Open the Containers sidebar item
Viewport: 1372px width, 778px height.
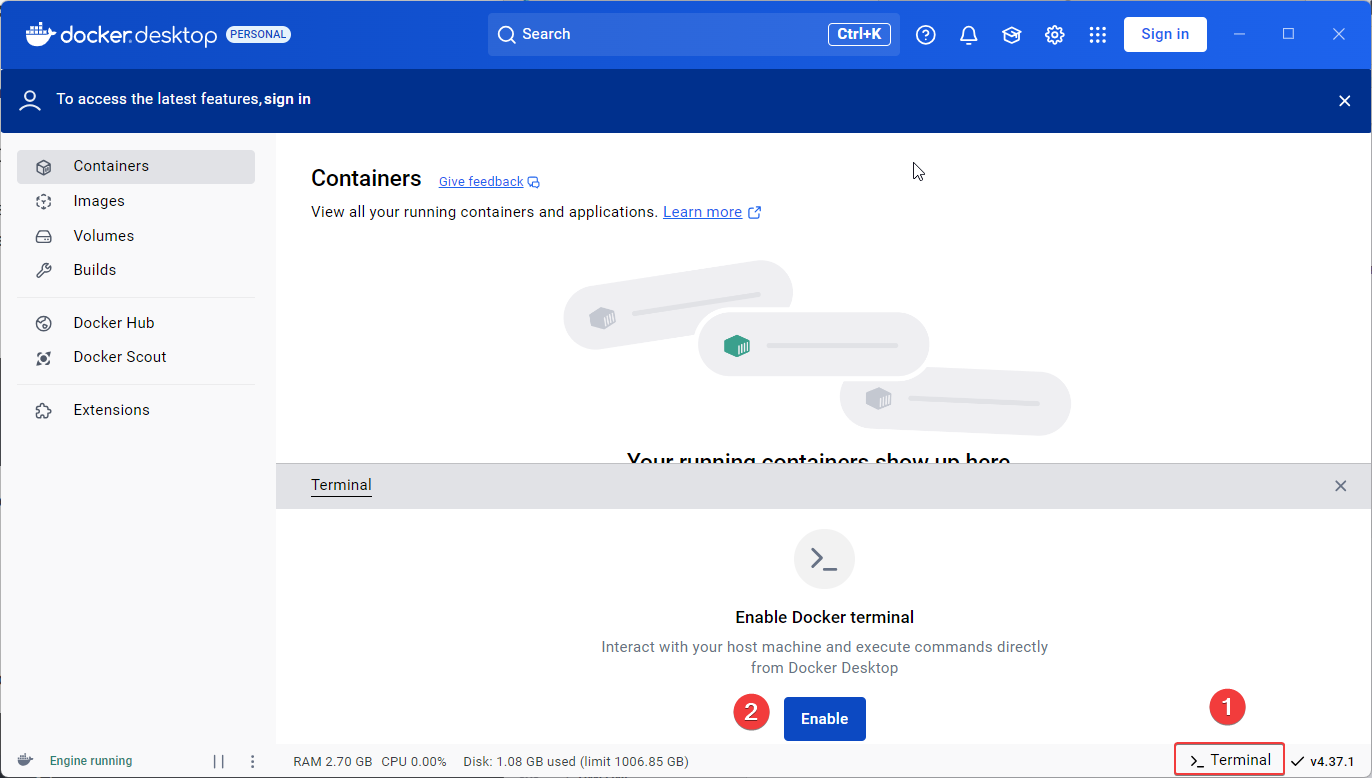136,166
